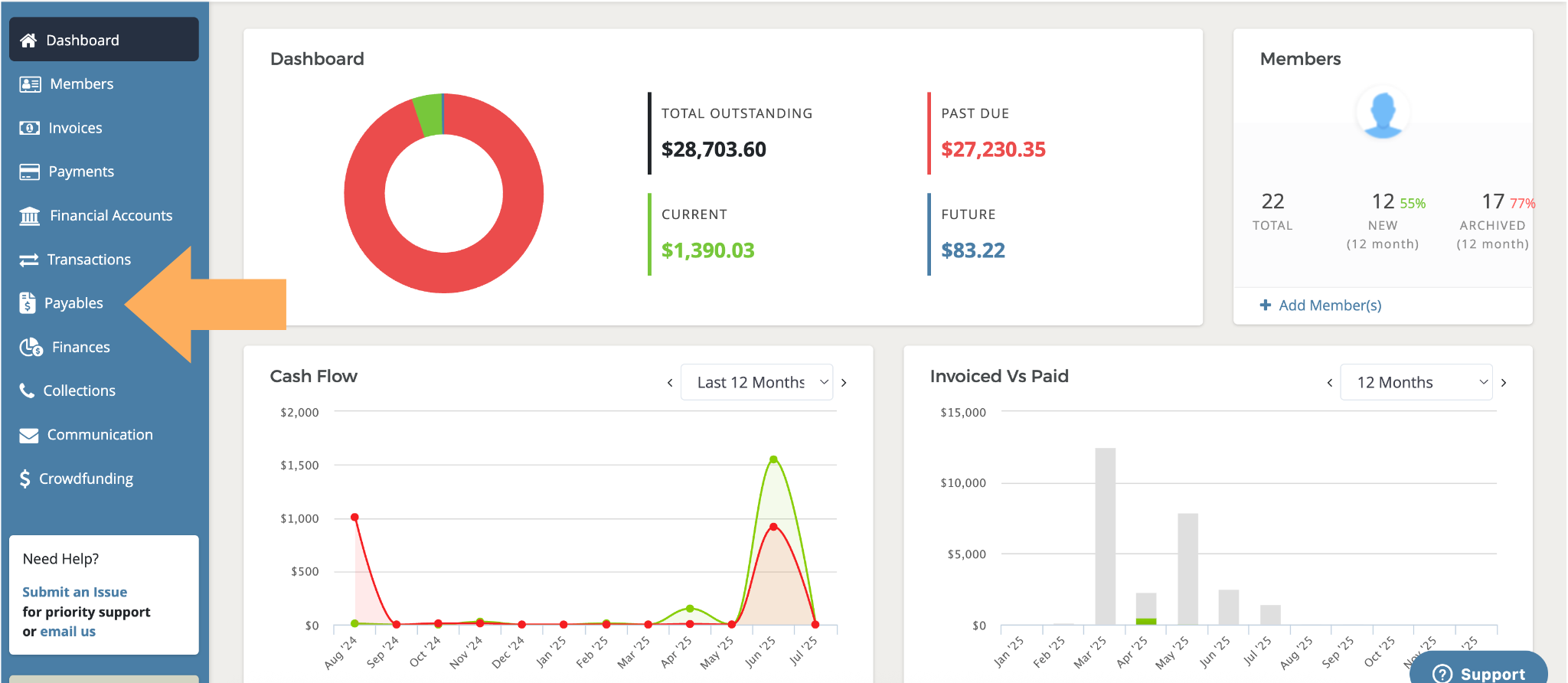
Task: Open Invoiced Vs Paid 12 Months dropdown
Action: pyautogui.click(x=1416, y=382)
